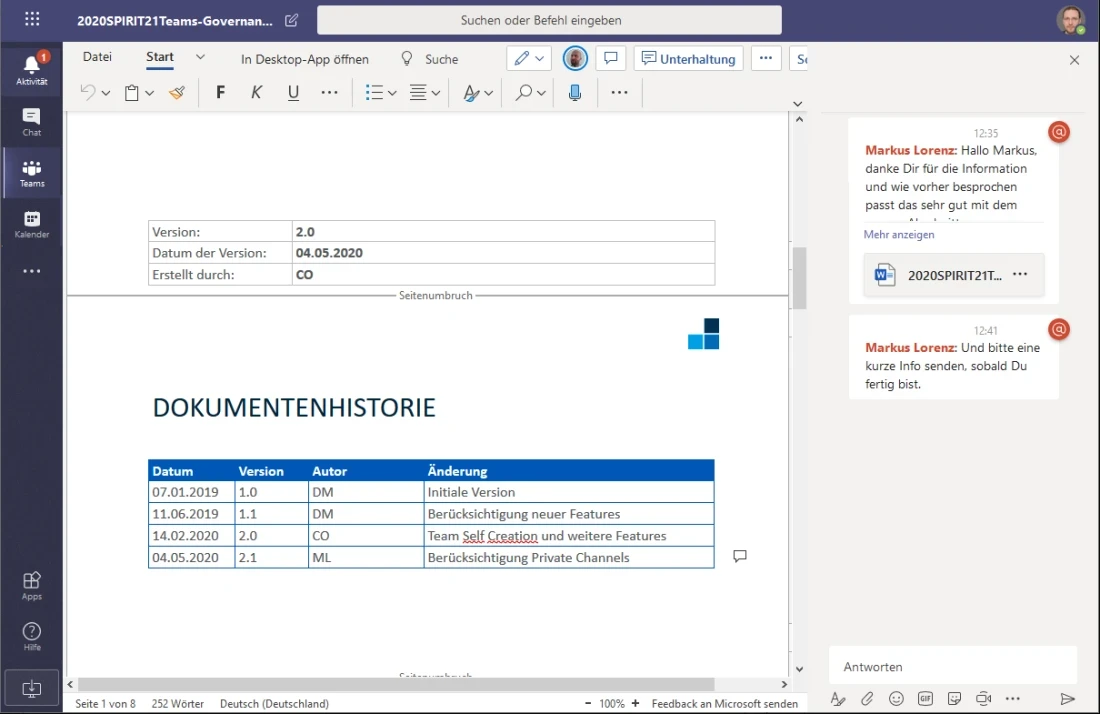This screenshot has height=714, width=1100.
Task: Open the Datei menu
Action: [x=97, y=57]
